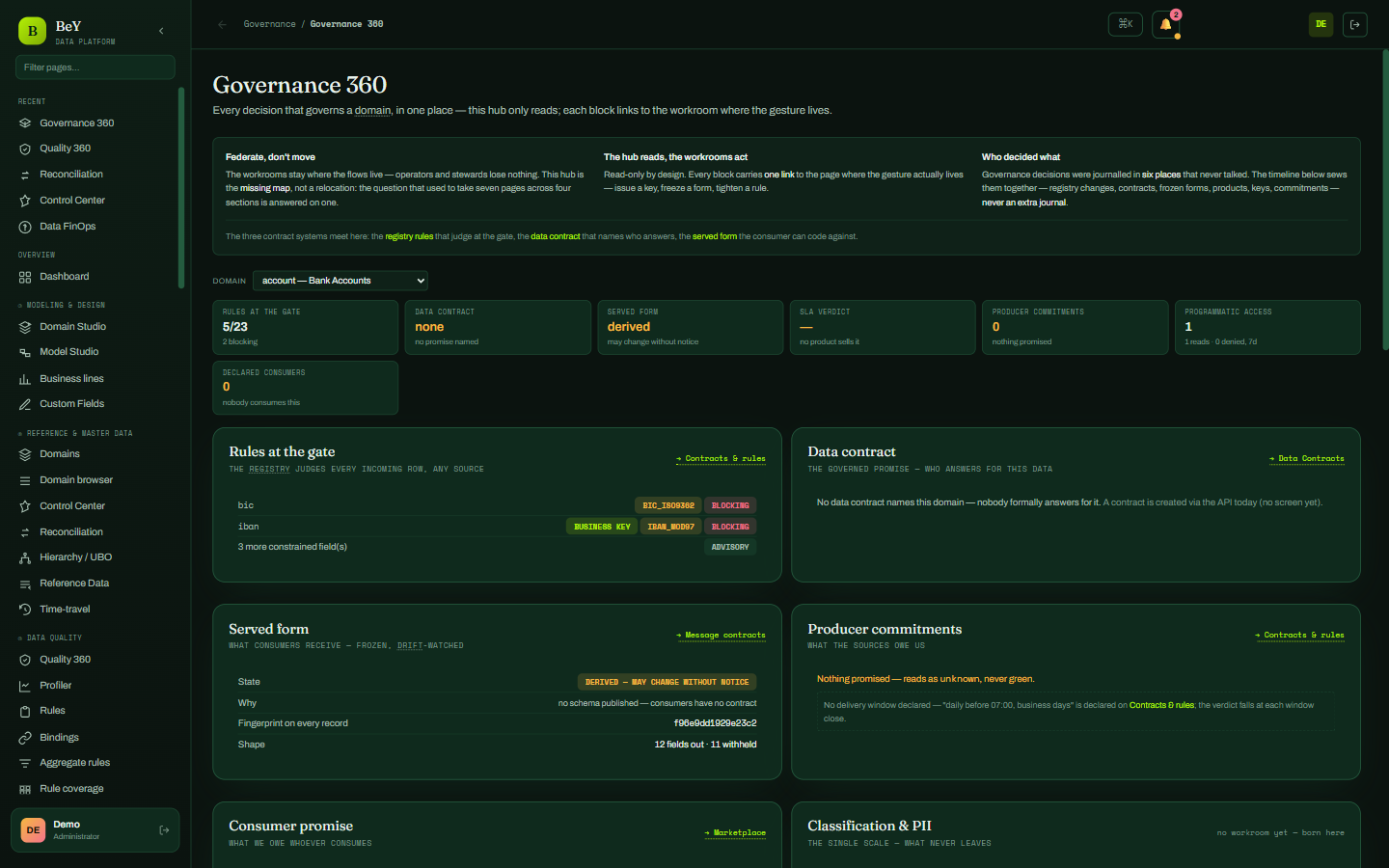Follow the Contracts & rules link in Rules at the gate
1389x868 pixels.
tap(721, 459)
